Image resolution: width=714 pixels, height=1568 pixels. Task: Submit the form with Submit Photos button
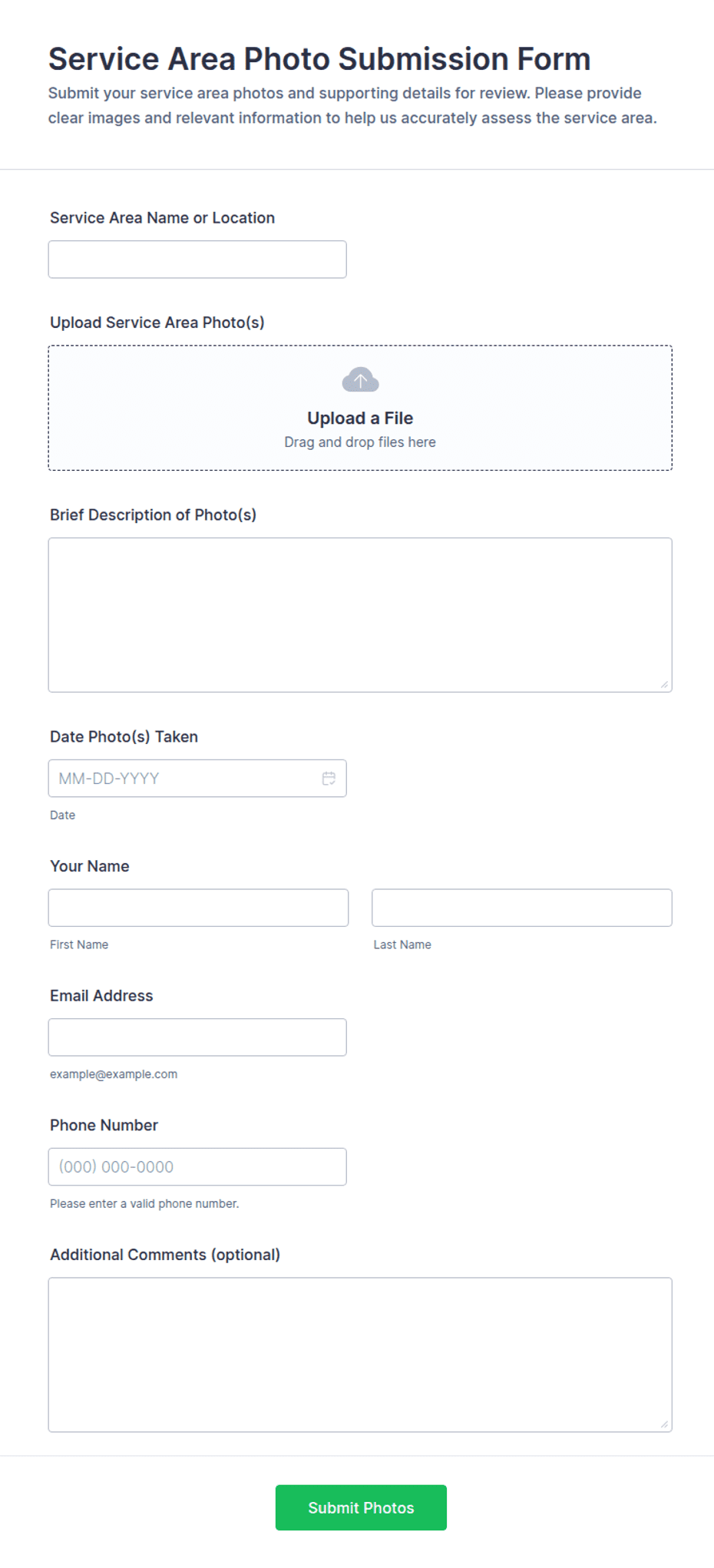(x=361, y=1508)
